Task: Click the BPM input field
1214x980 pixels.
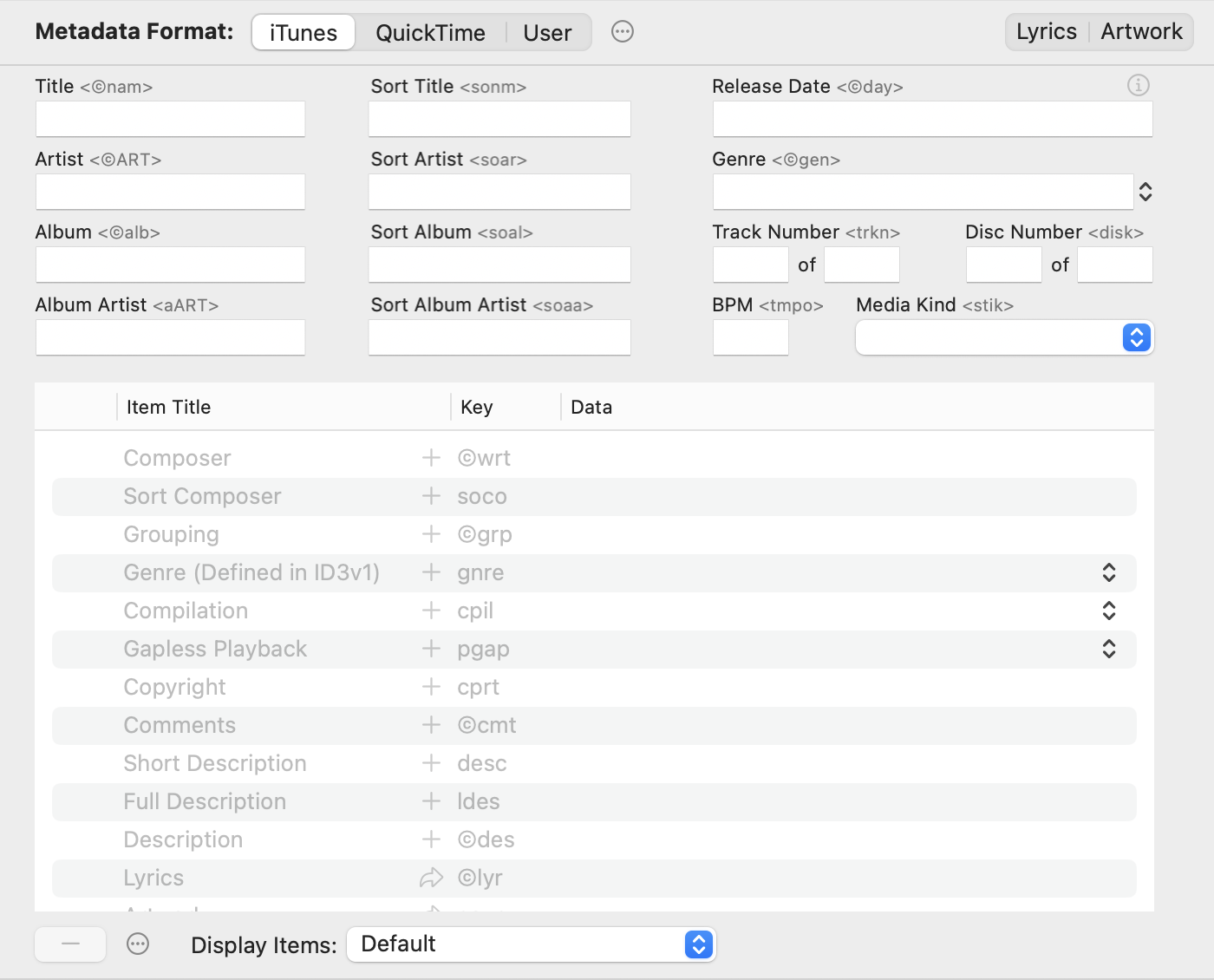Action: tap(750, 337)
